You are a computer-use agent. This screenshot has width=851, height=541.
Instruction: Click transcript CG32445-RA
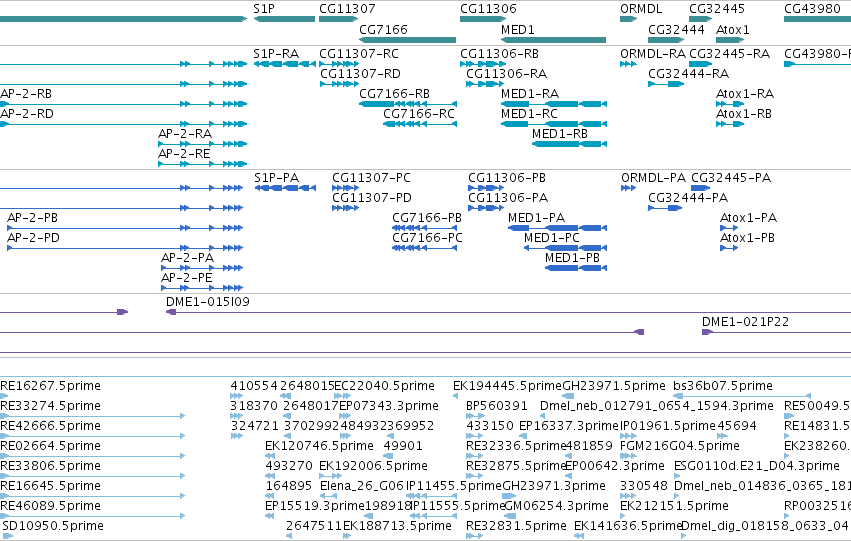click(729, 54)
